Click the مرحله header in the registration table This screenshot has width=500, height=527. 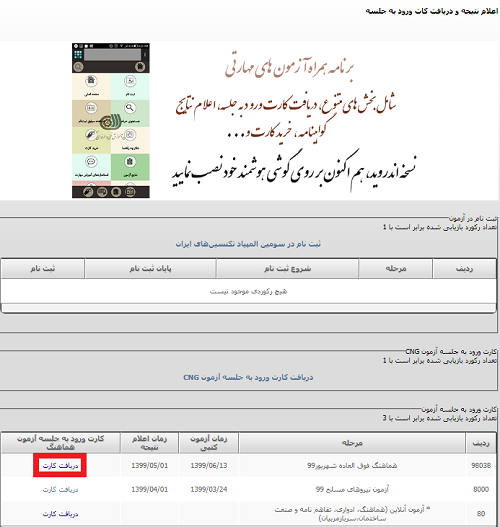tap(396, 269)
